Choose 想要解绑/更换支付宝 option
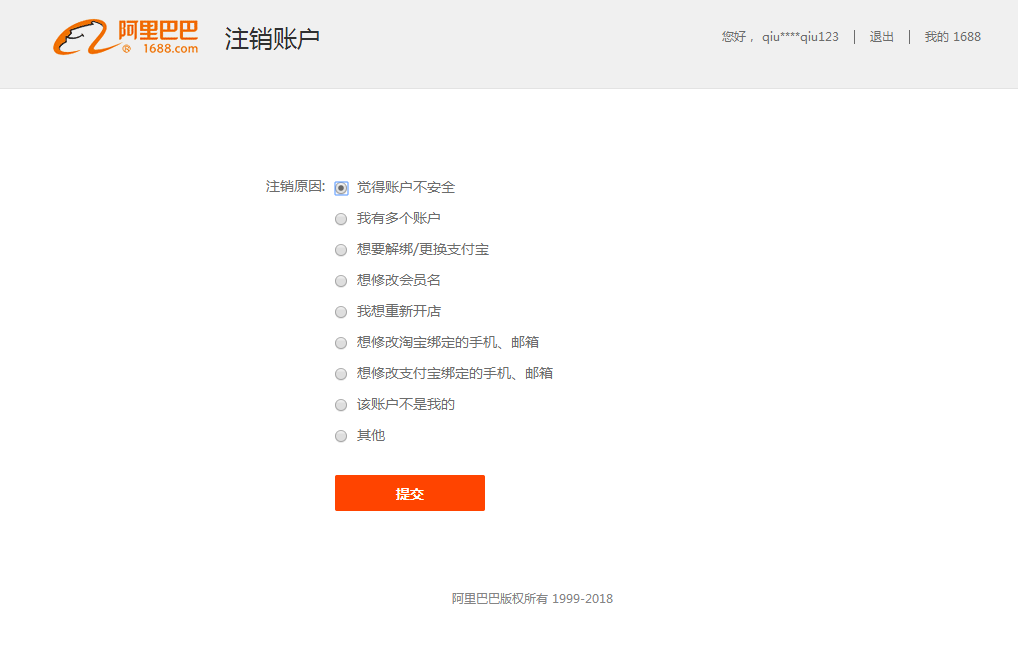Viewport: 1018px width, 672px height. [341, 250]
